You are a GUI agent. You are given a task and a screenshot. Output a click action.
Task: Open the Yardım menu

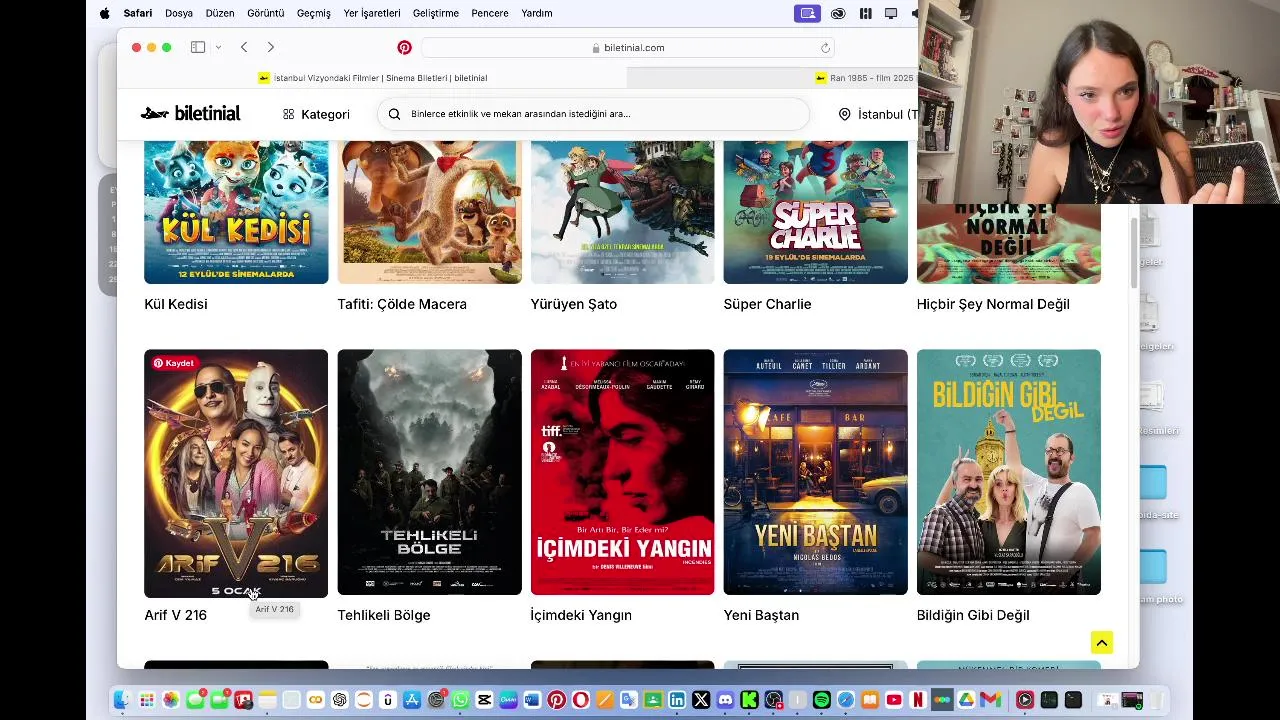[537, 13]
